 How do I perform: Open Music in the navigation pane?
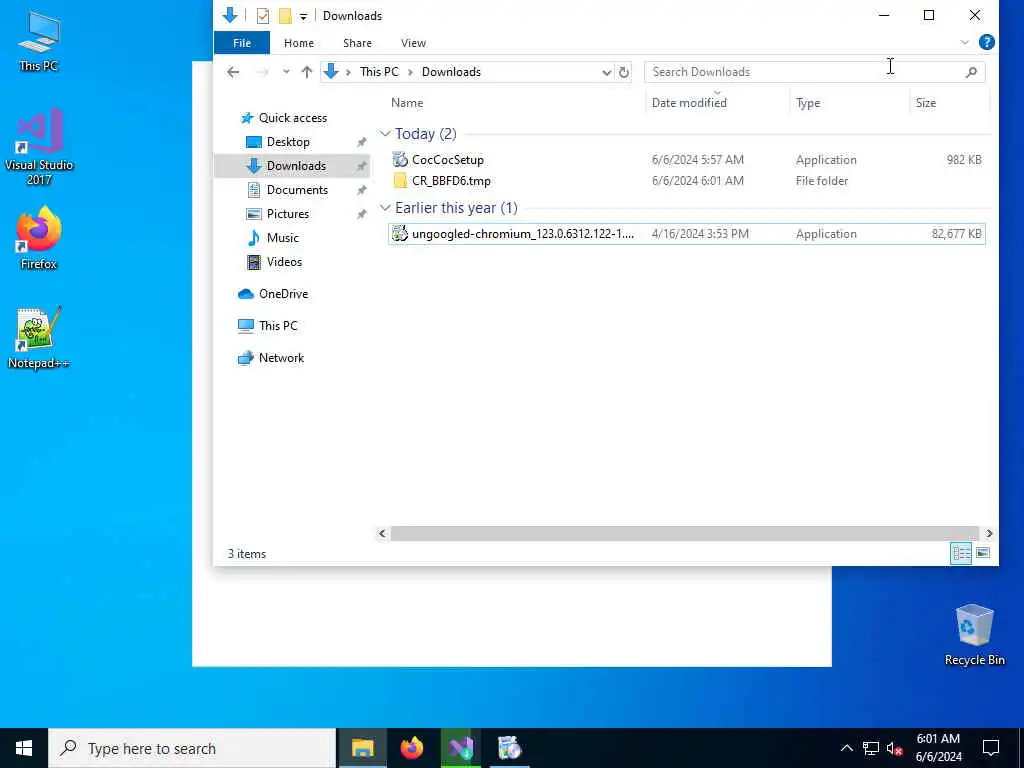(x=282, y=238)
